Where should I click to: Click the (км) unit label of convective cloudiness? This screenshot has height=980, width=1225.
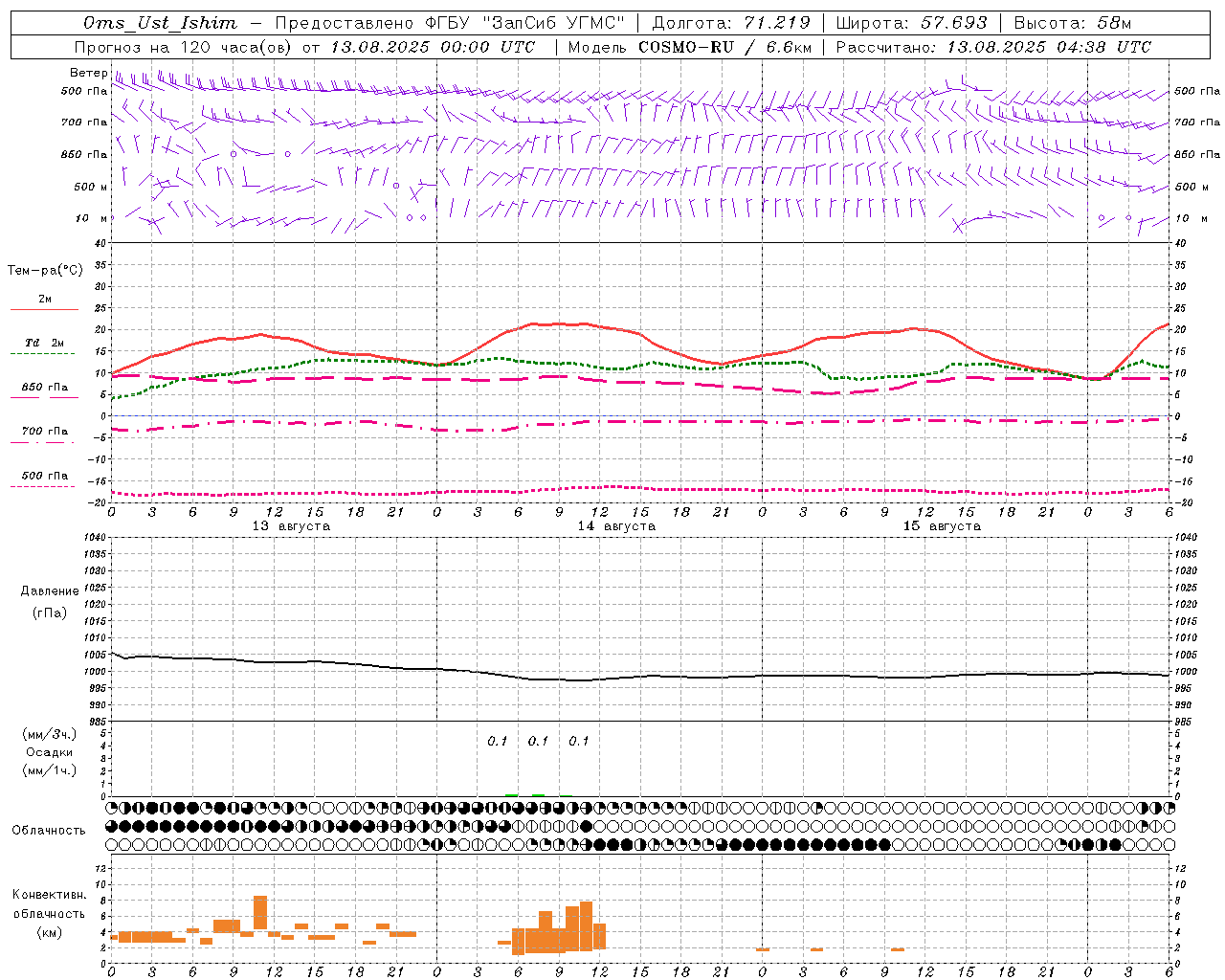pyautogui.click(x=51, y=932)
